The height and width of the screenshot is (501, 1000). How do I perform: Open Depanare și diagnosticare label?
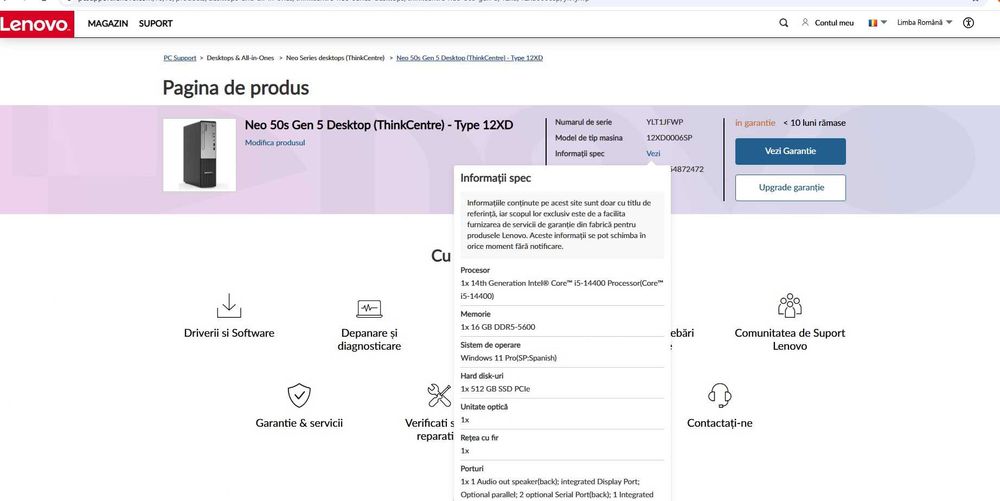tap(369, 340)
